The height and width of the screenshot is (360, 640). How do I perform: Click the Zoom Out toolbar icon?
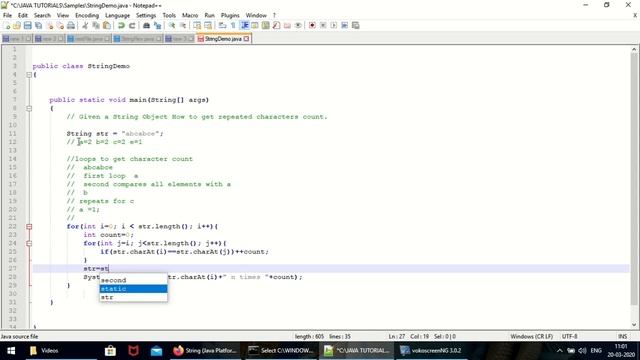tap(183, 25)
